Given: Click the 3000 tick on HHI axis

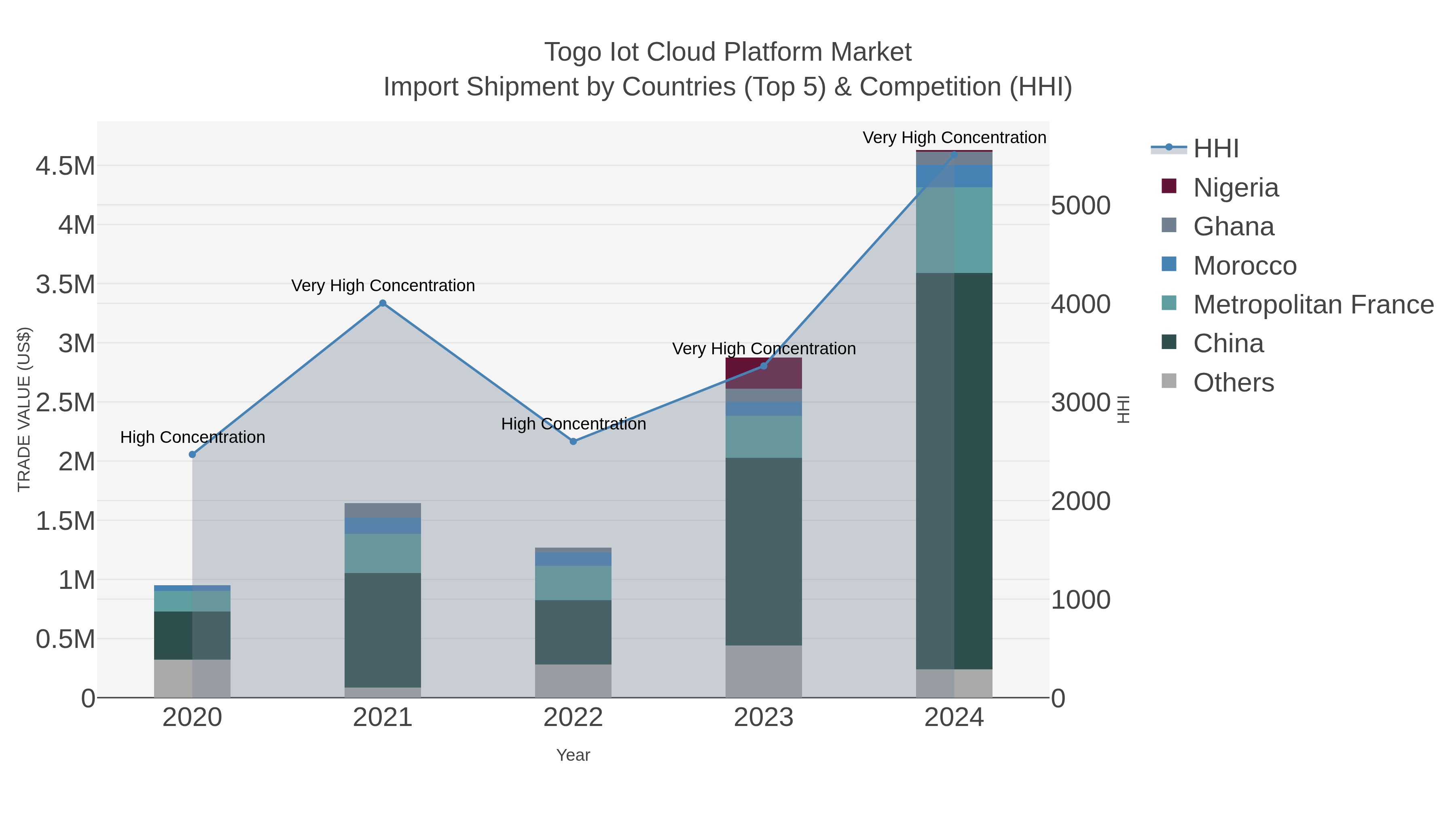Looking at the screenshot, I should 1081,402.
